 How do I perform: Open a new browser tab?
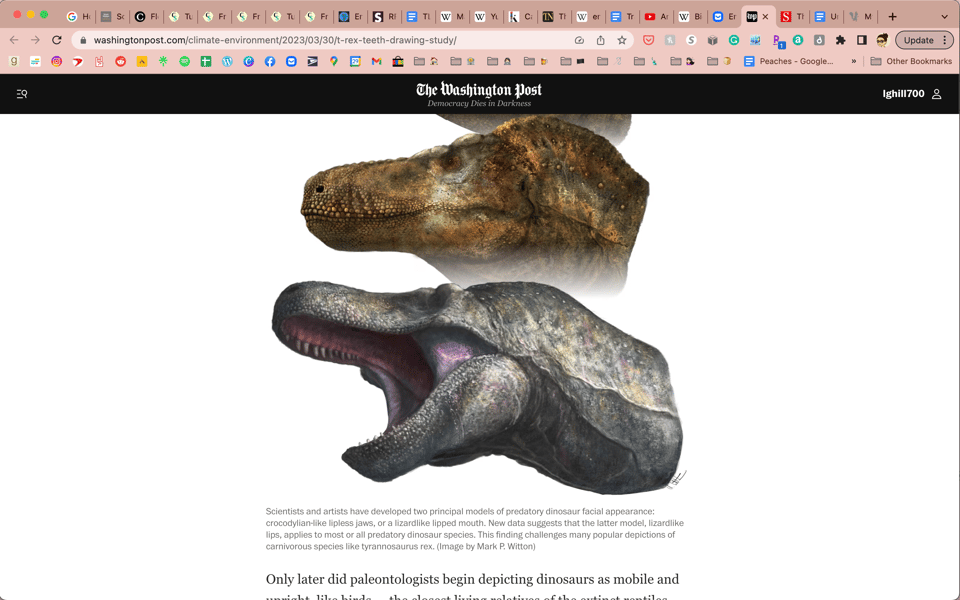[892, 16]
